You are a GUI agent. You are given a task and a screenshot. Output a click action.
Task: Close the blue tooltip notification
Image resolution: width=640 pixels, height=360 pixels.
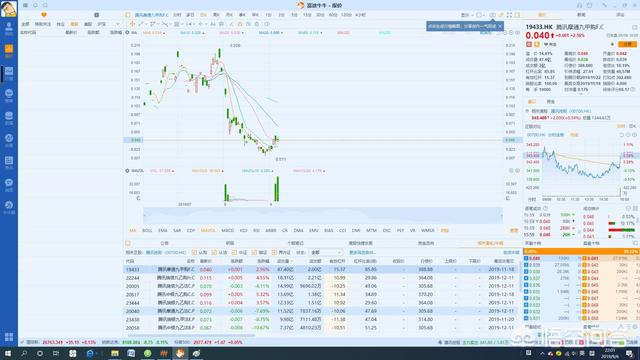[500, 26]
